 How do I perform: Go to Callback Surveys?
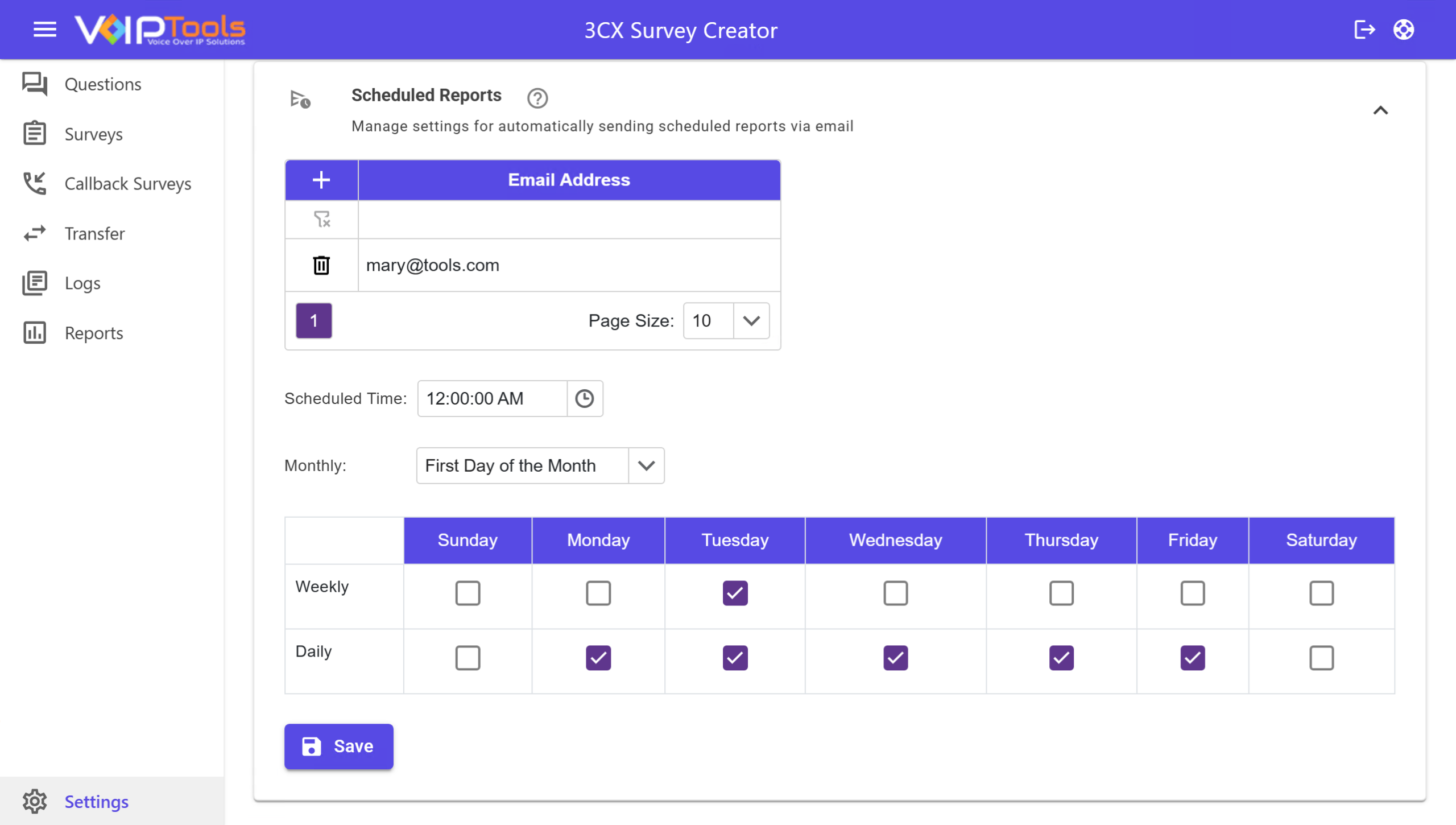(x=128, y=184)
